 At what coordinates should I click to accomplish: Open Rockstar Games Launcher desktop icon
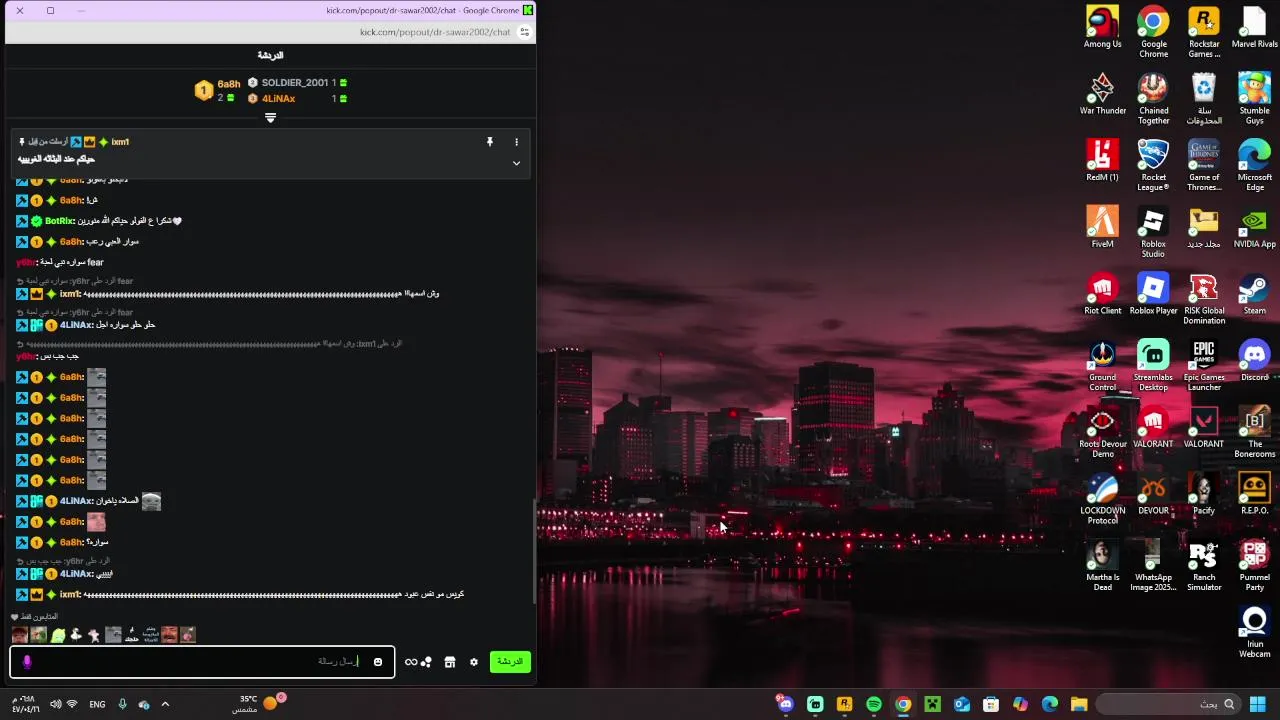(1204, 32)
